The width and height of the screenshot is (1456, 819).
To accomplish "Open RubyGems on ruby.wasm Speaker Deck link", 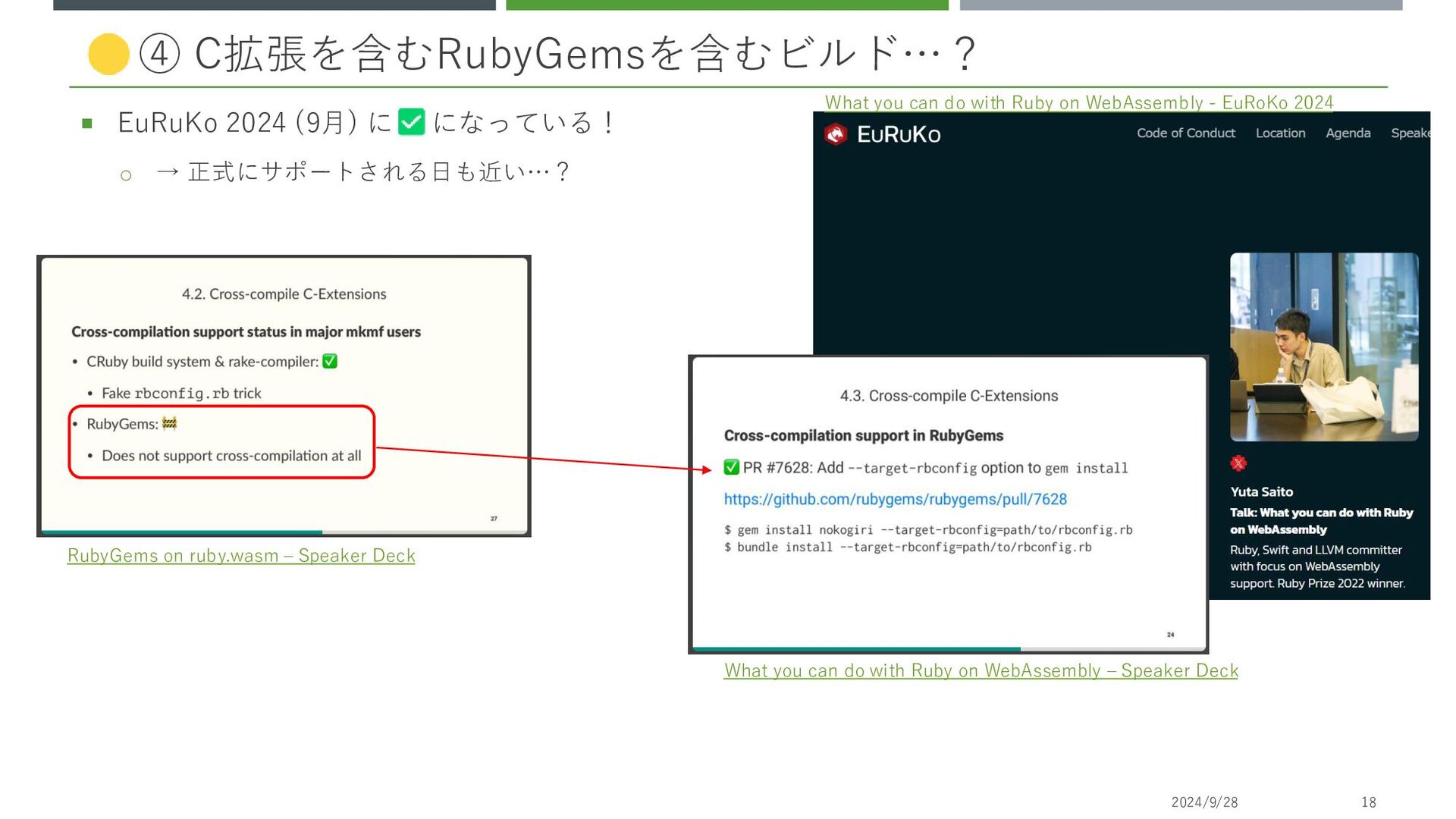I will click(241, 556).
